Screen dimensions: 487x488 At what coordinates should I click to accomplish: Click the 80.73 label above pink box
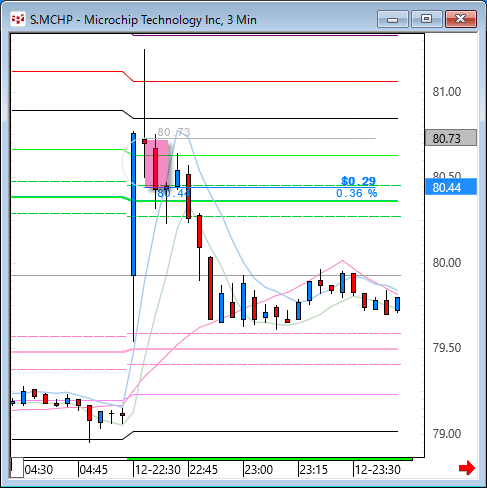pyautogui.click(x=174, y=132)
